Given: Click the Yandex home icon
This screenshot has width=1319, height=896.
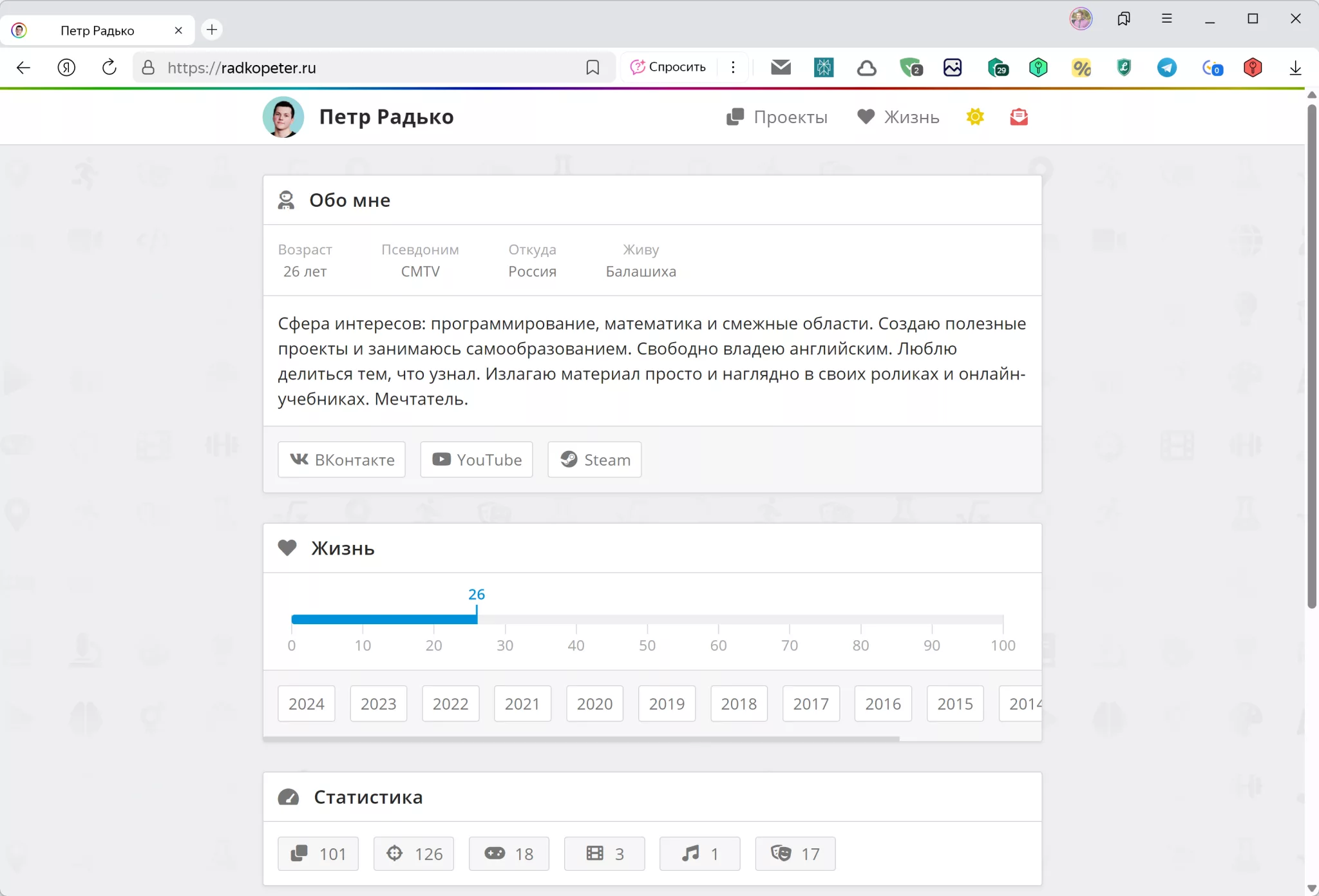Looking at the screenshot, I should [66, 67].
